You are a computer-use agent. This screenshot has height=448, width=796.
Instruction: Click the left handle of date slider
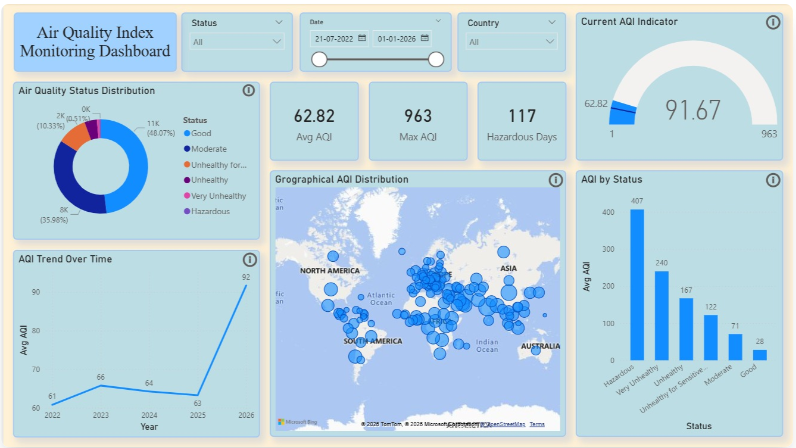[x=319, y=59]
